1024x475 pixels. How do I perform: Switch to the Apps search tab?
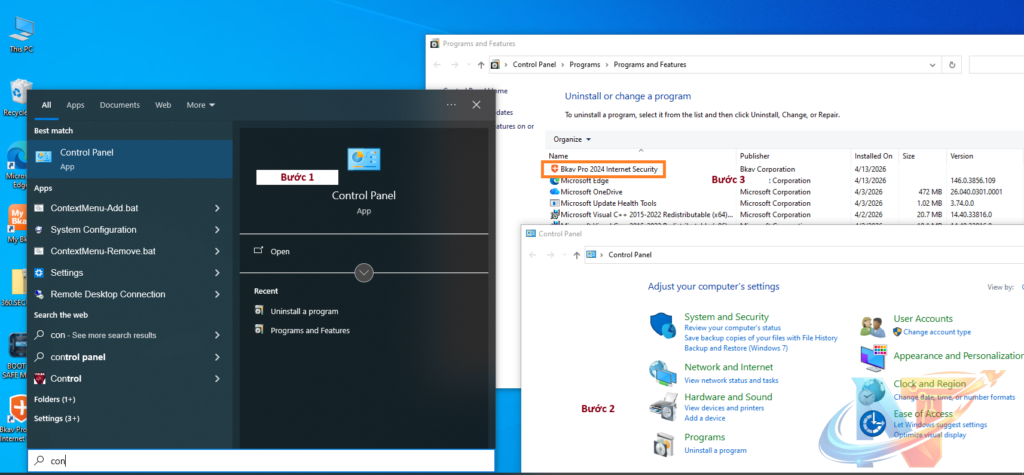[75, 105]
